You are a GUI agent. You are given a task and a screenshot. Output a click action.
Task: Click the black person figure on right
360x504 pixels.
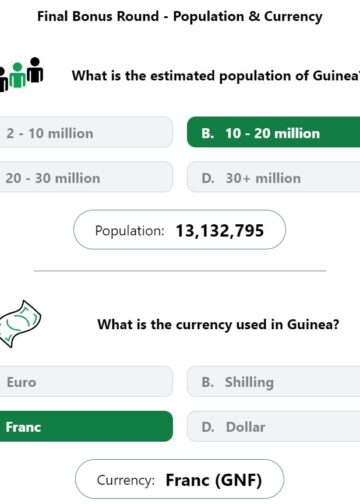coord(35,70)
